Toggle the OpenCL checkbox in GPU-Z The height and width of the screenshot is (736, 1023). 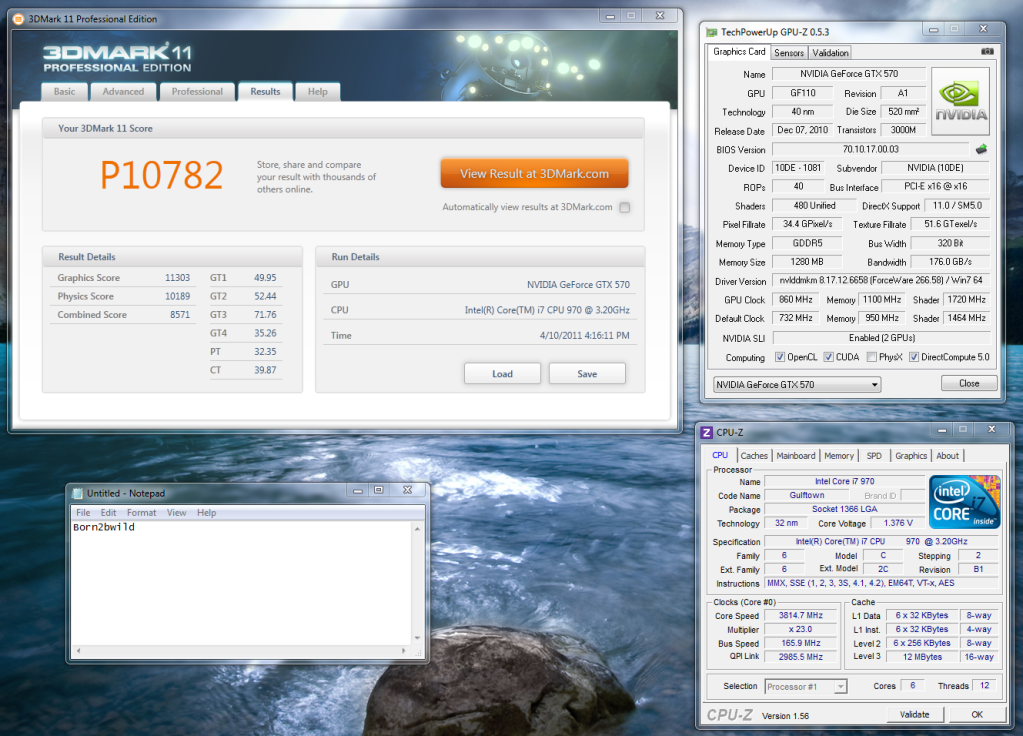click(x=780, y=357)
